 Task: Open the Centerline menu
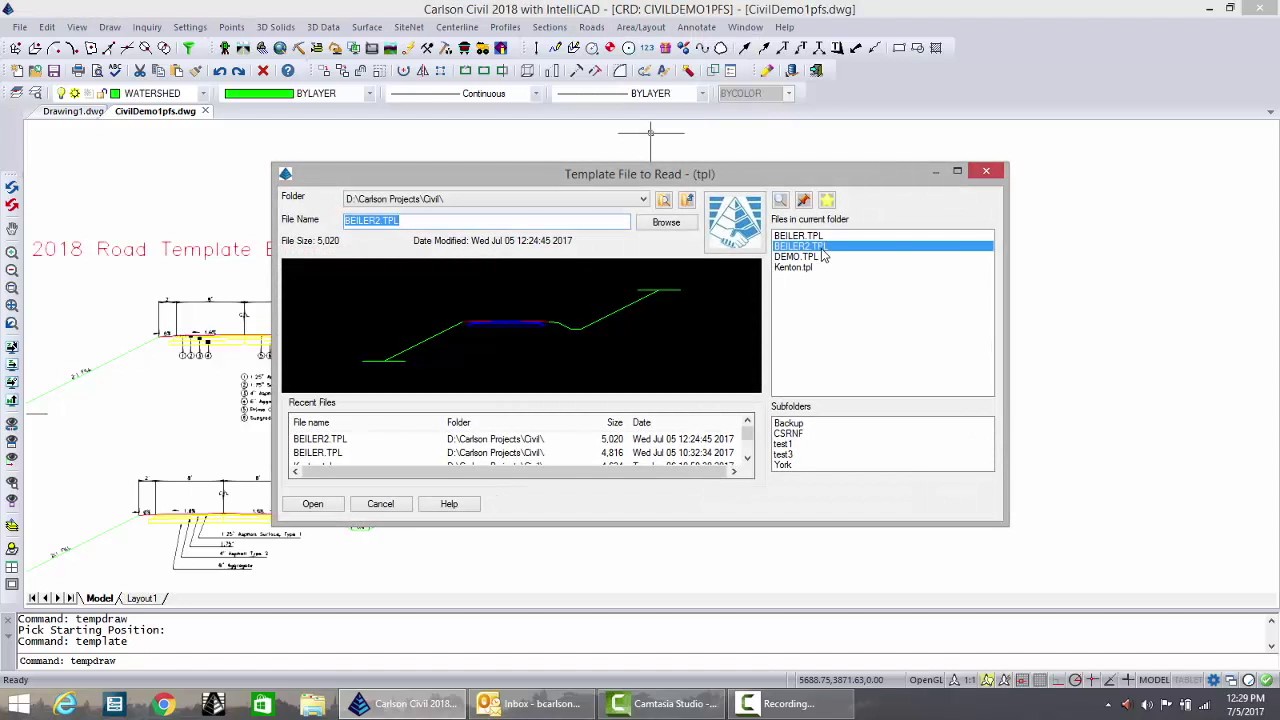click(x=457, y=27)
